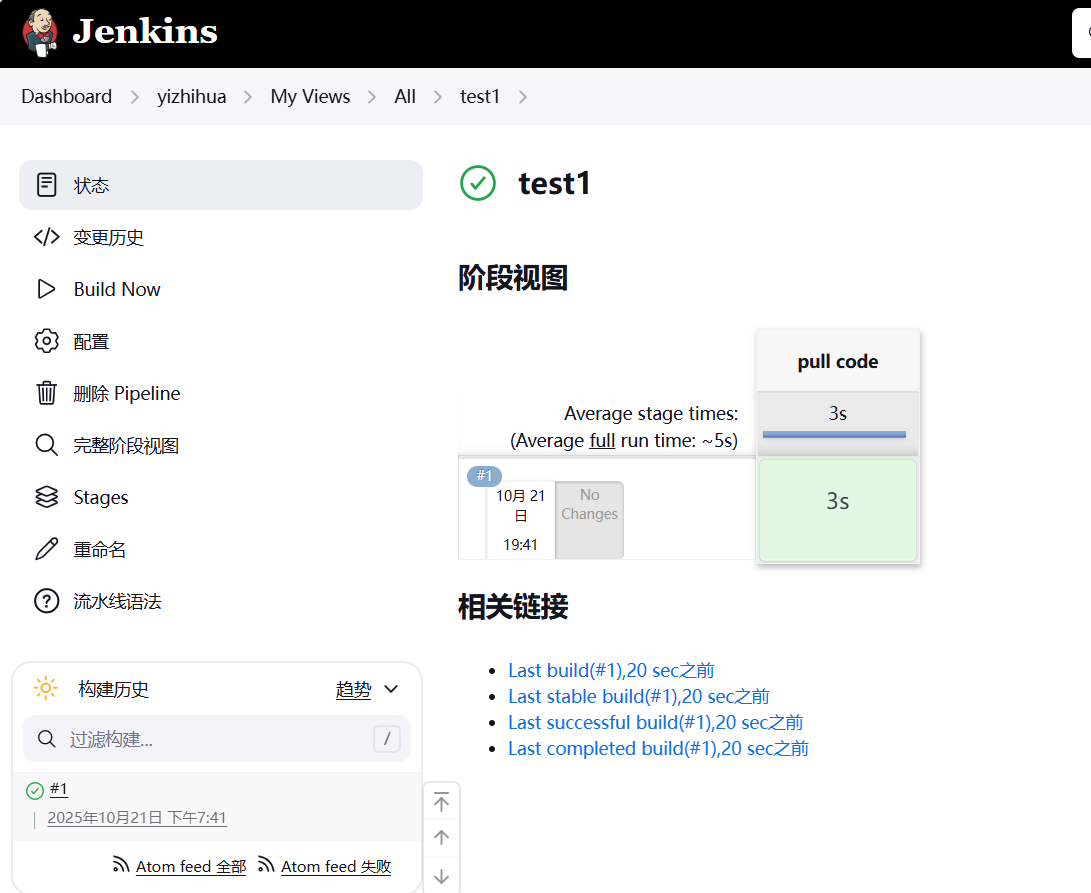Click the No Changes box for build #1
This screenshot has width=1091, height=893.
coord(589,519)
